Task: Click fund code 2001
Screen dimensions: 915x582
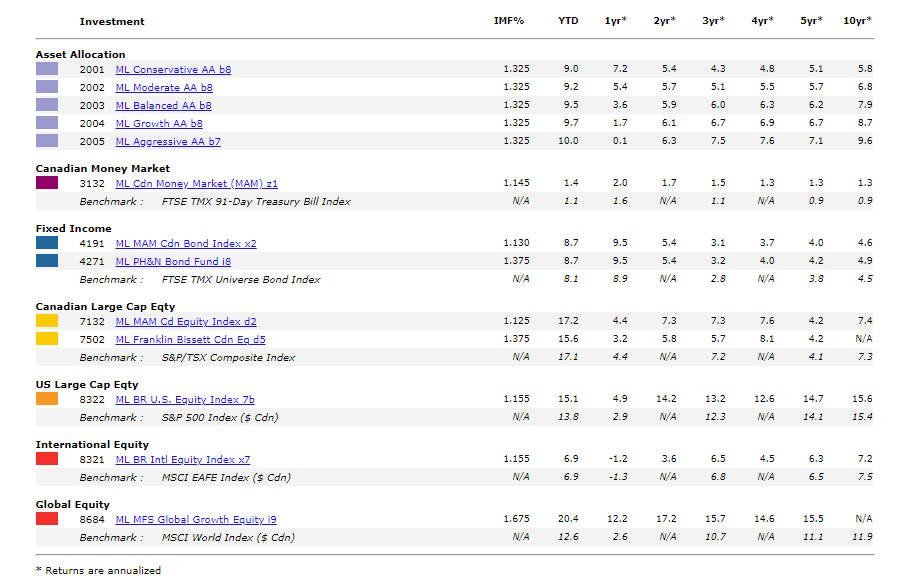Action: coord(92,70)
